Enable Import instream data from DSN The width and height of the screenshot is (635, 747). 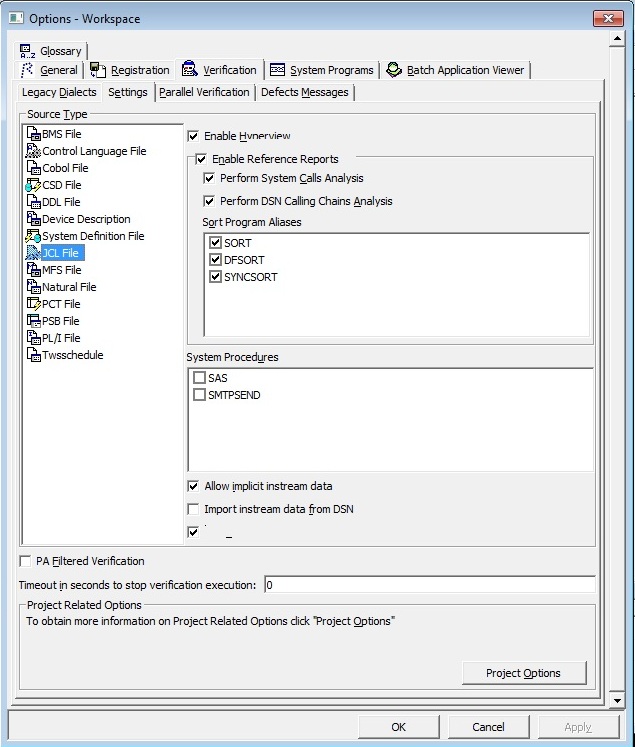tap(193, 509)
